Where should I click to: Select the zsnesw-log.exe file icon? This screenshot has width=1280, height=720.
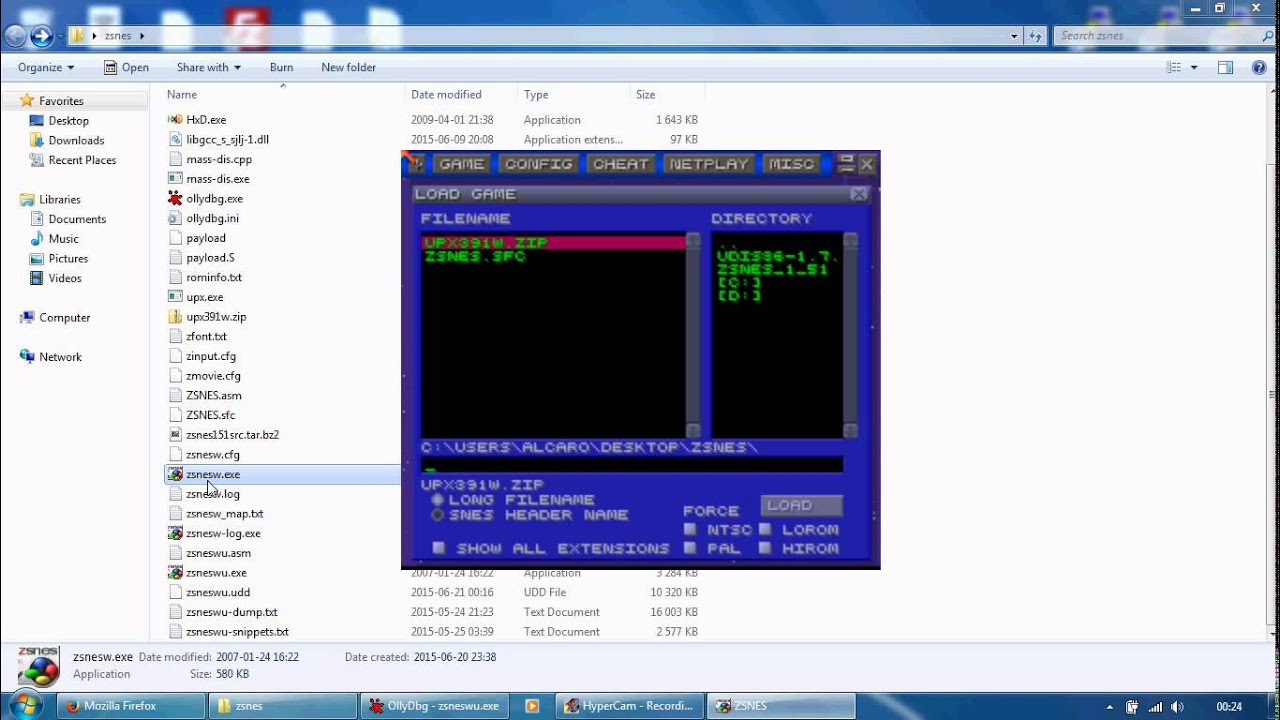176,533
